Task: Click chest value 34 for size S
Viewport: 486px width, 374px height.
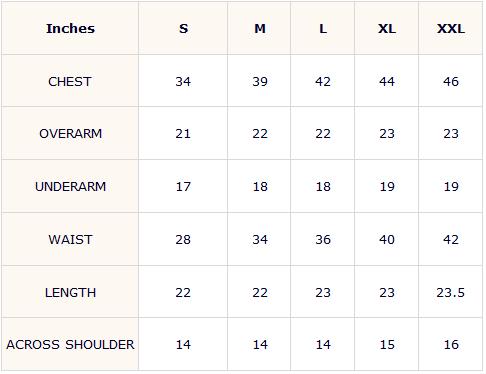Action: tap(183, 82)
